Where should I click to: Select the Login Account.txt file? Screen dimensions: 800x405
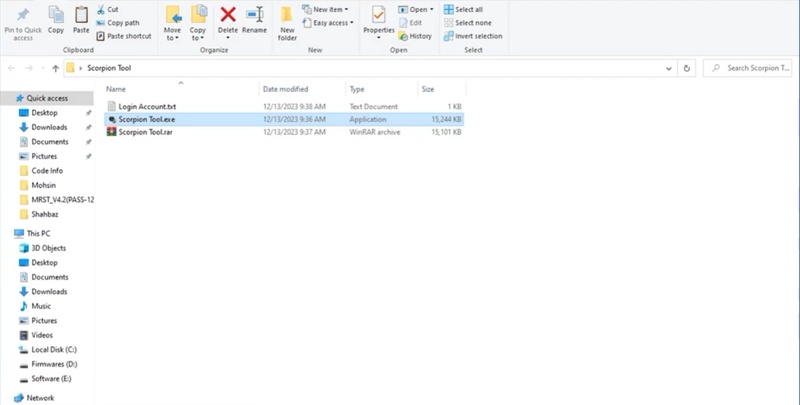click(284, 107)
